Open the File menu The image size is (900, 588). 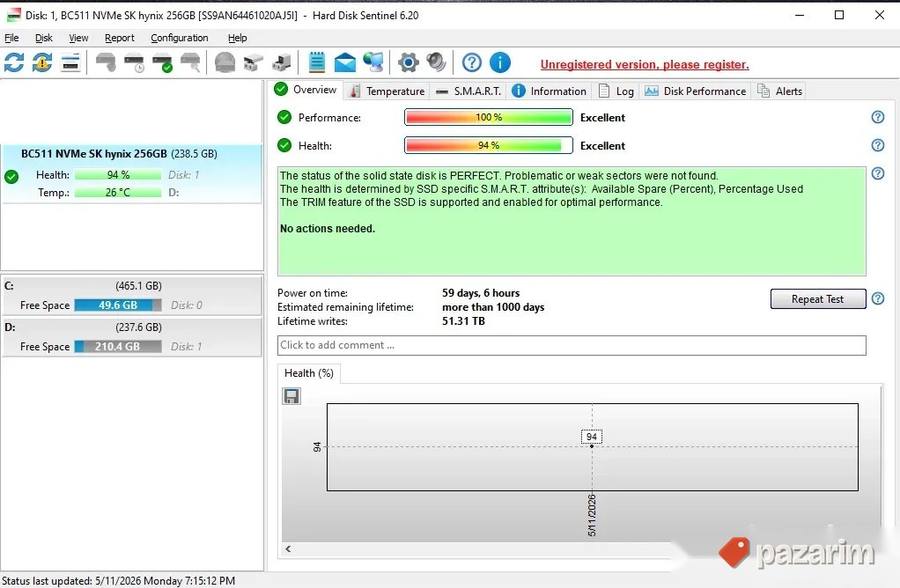(x=11, y=38)
